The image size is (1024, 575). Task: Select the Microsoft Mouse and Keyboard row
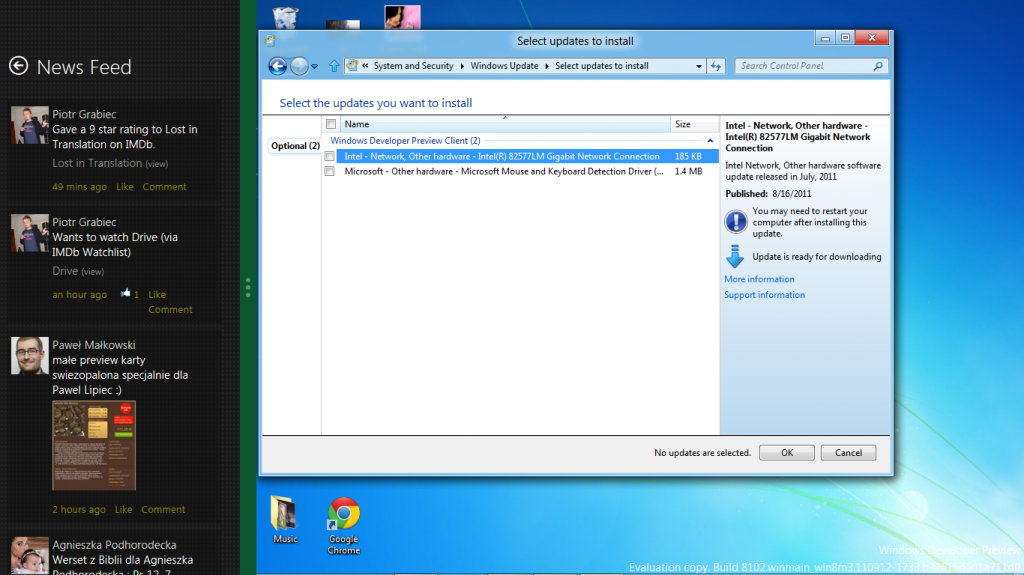[521, 171]
